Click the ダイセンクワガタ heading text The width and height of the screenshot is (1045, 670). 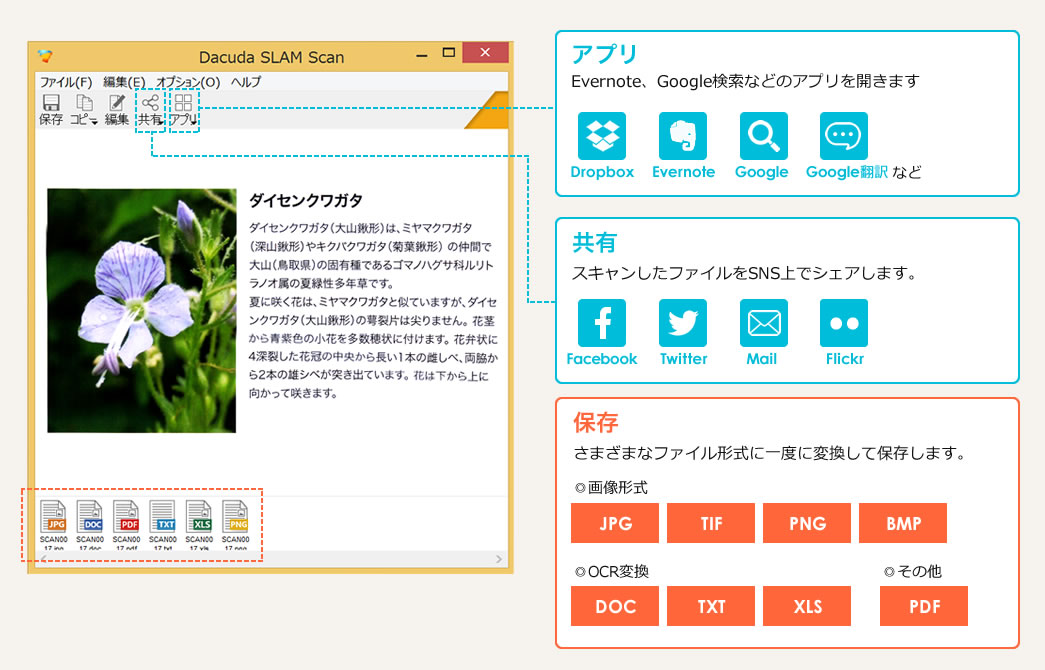(306, 201)
